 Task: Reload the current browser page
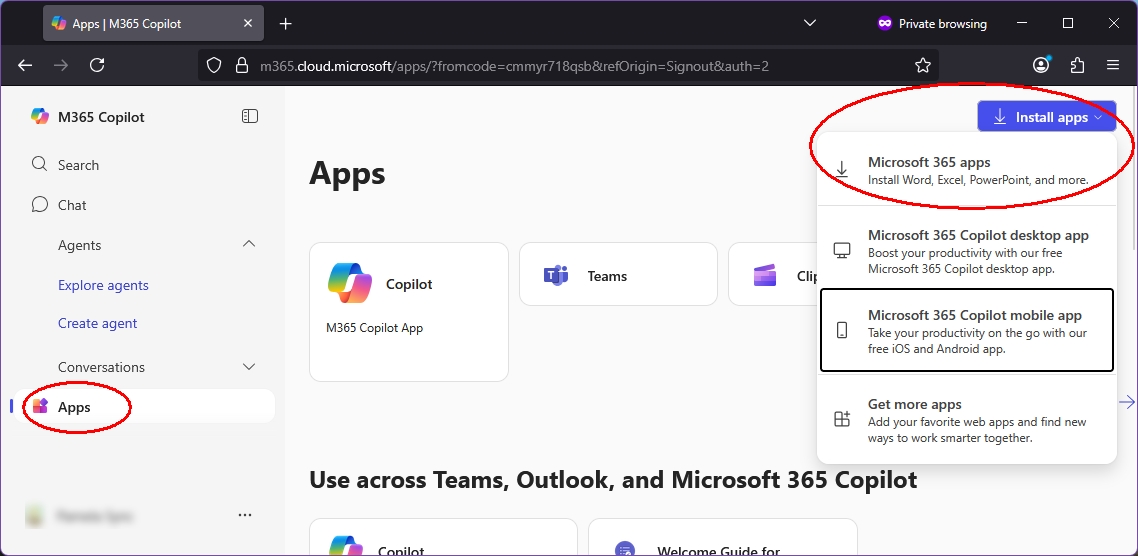[x=97, y=65]
